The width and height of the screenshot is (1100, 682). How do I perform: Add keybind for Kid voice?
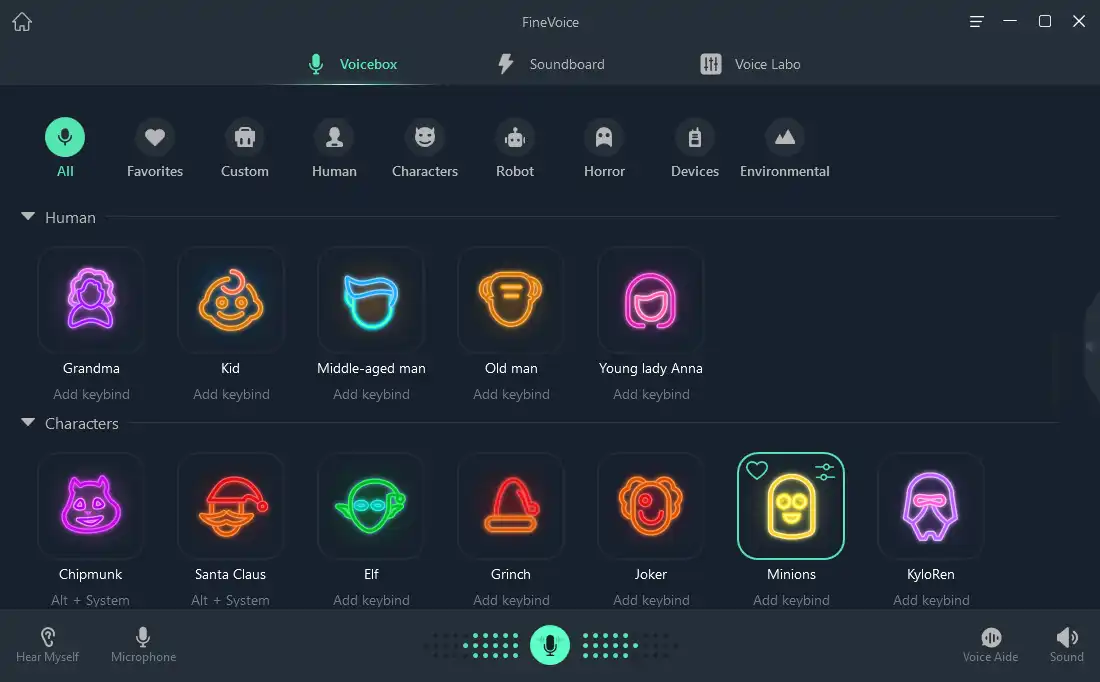click(x=231, y=394)
